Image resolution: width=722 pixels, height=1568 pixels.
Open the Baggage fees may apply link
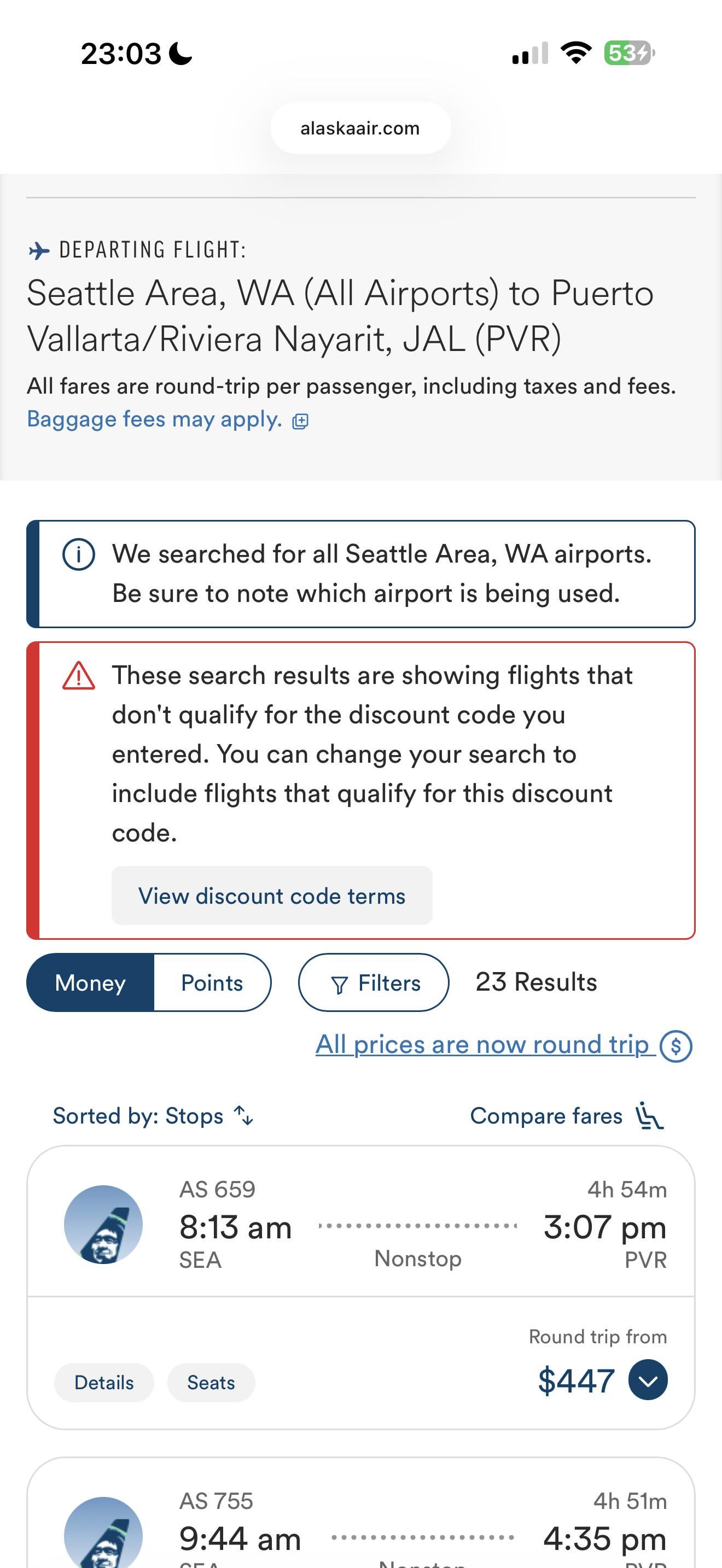[x=155, y=419]
